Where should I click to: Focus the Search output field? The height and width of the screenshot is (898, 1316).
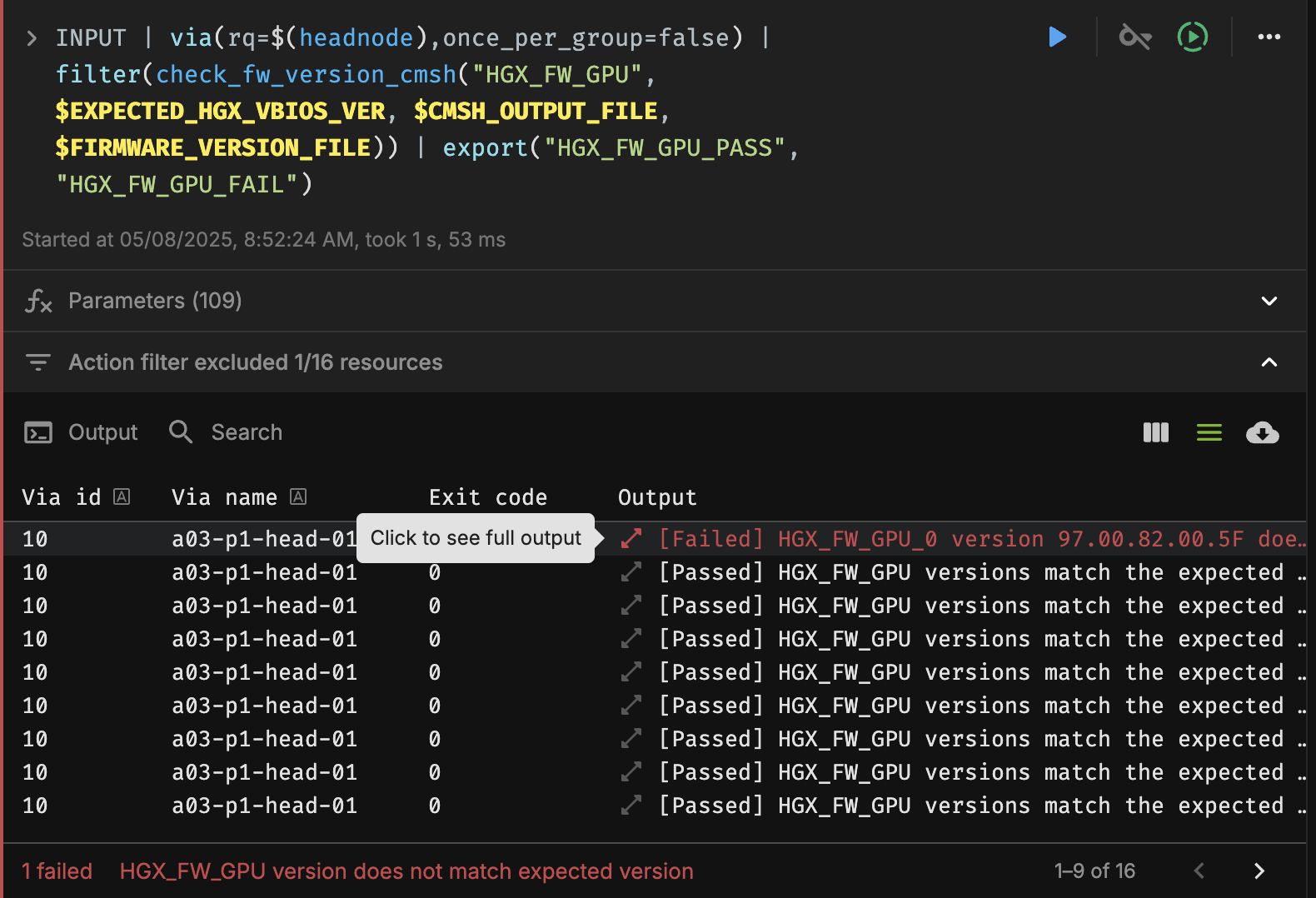point(247,432)
